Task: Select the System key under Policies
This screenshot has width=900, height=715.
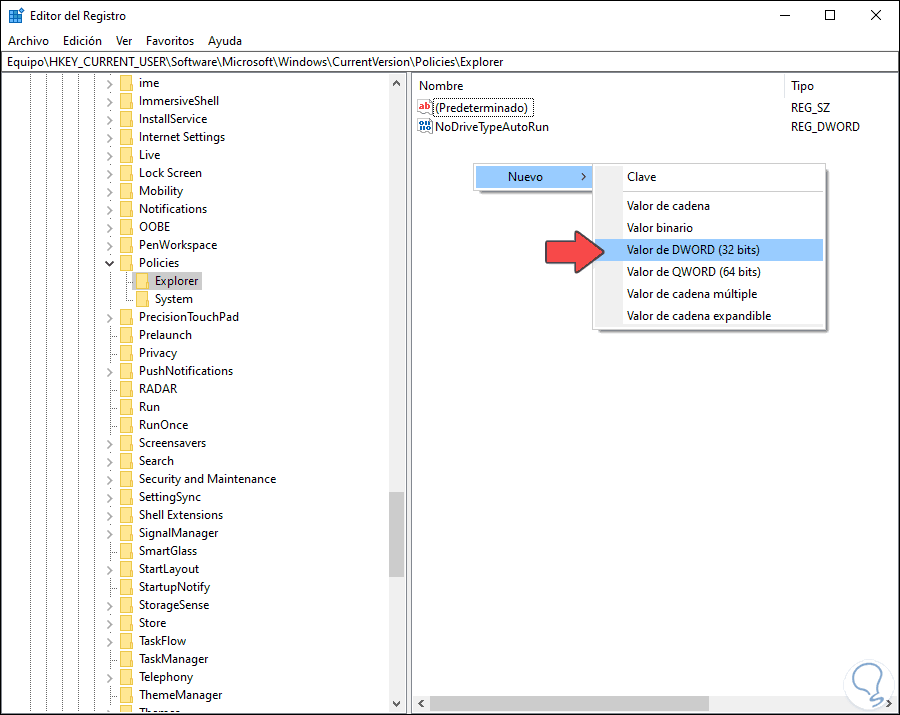Action: (x=173, y=298)
